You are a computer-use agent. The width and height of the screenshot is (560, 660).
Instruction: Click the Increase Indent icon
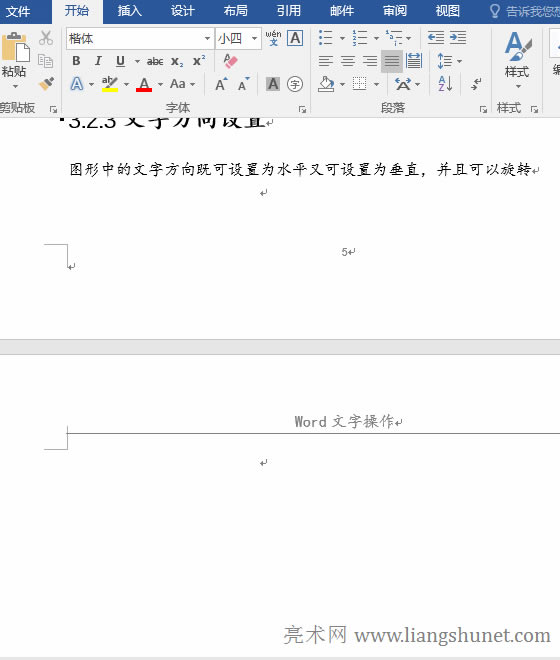(x=458, y=38)
